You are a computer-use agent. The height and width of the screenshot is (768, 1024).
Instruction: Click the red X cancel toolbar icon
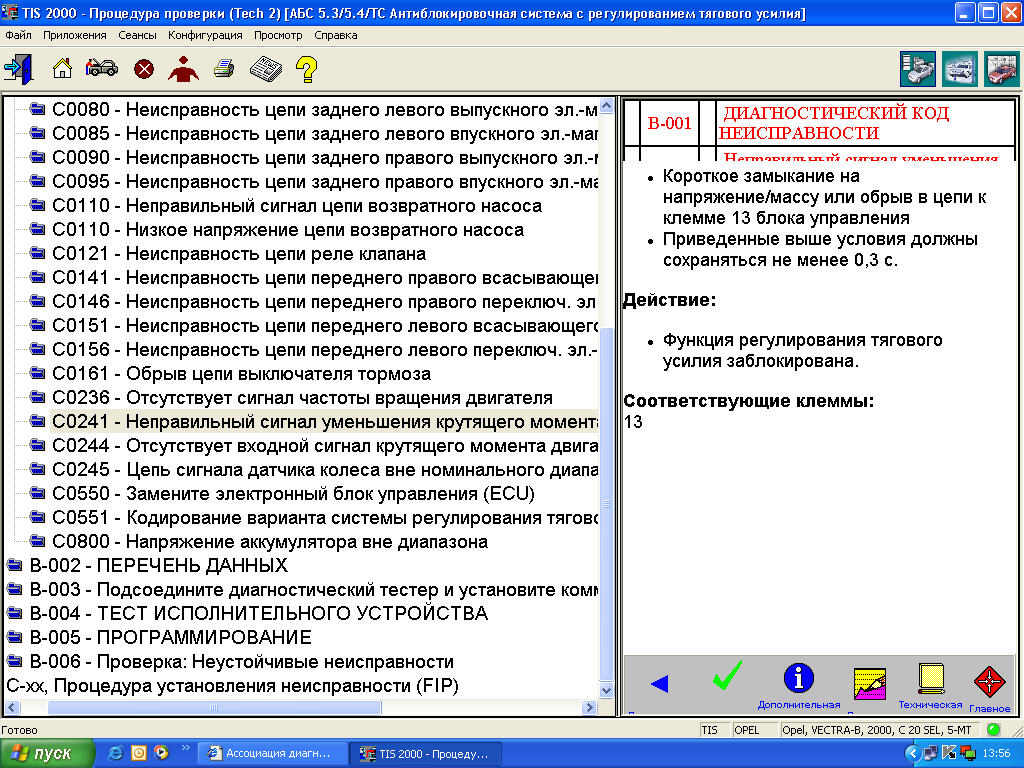144,68
